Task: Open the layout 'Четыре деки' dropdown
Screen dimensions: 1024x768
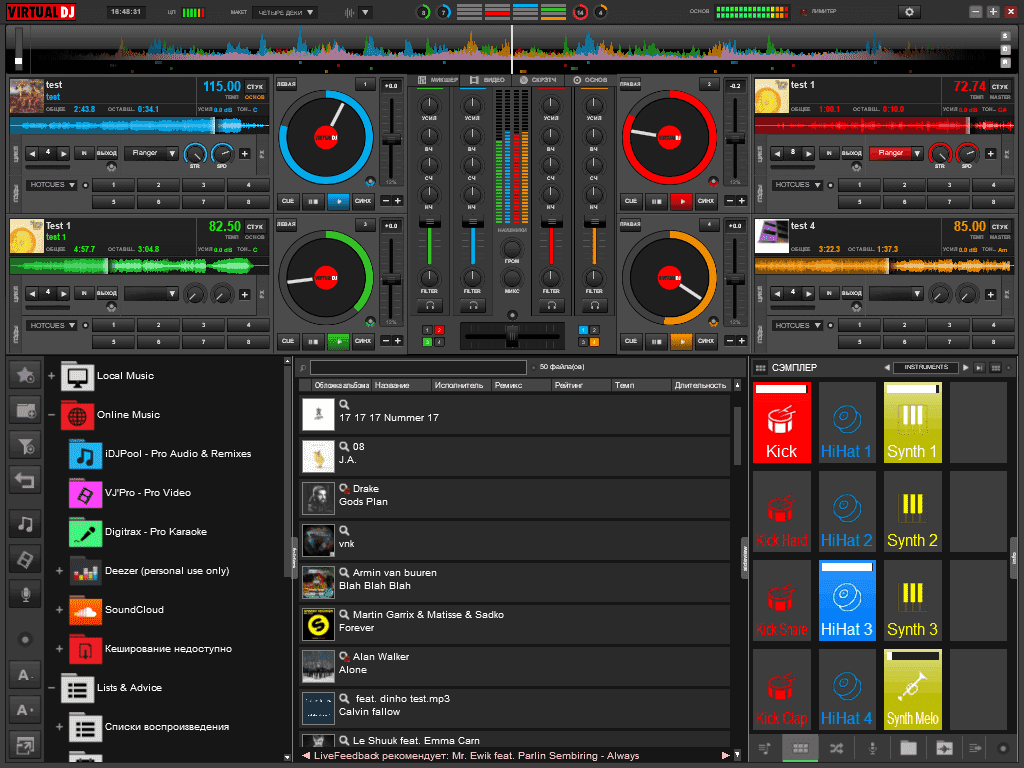Action: coord(285,12)
